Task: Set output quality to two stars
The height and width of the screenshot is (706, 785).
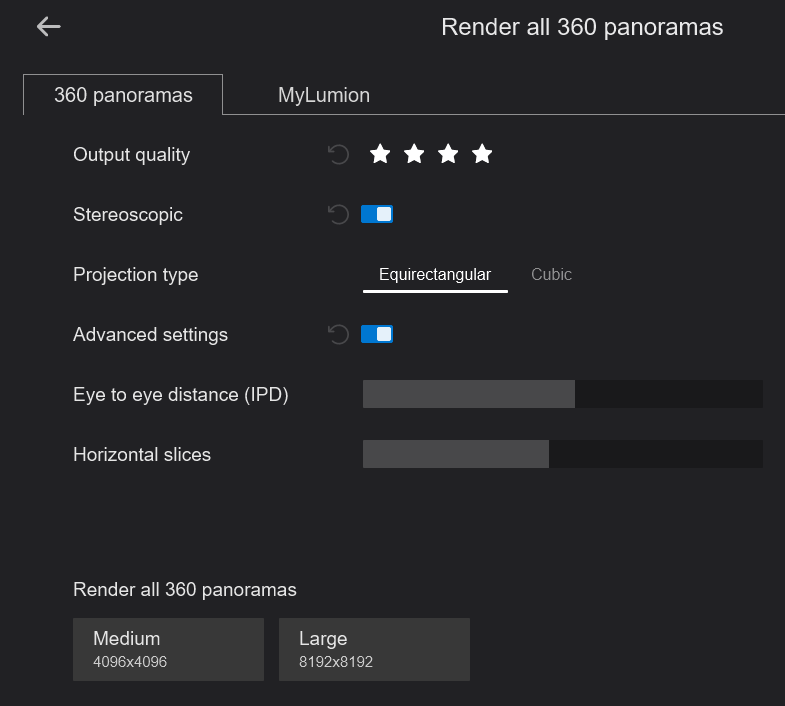Action: (x=414, y=154)
